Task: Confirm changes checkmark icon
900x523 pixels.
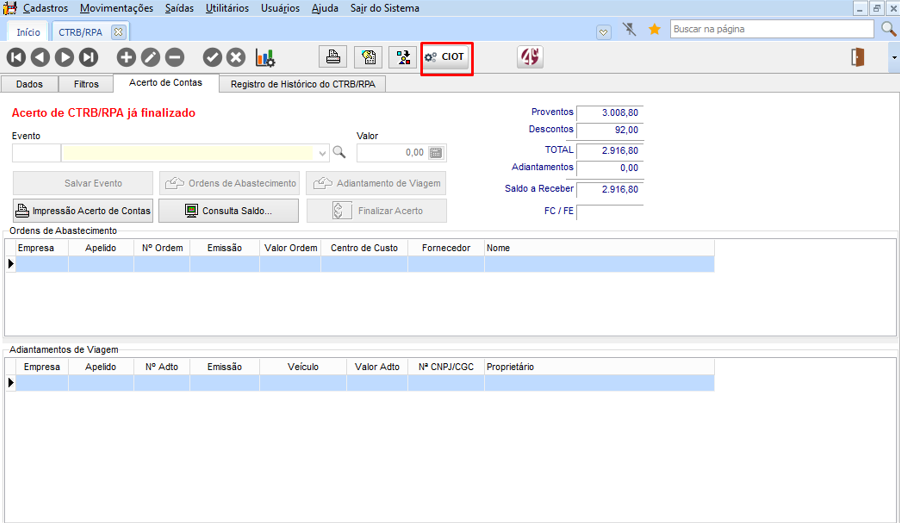Action: pos(212,57)
